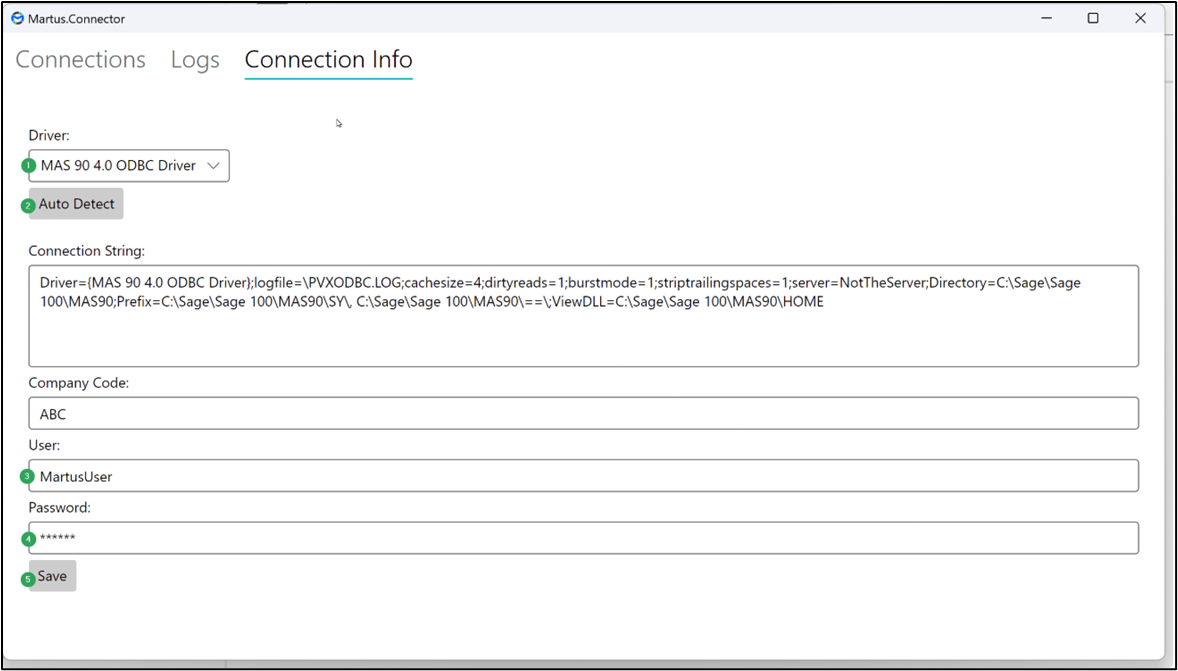
Task: Click the Martus.Connector window title text
Action: [77, 19]
